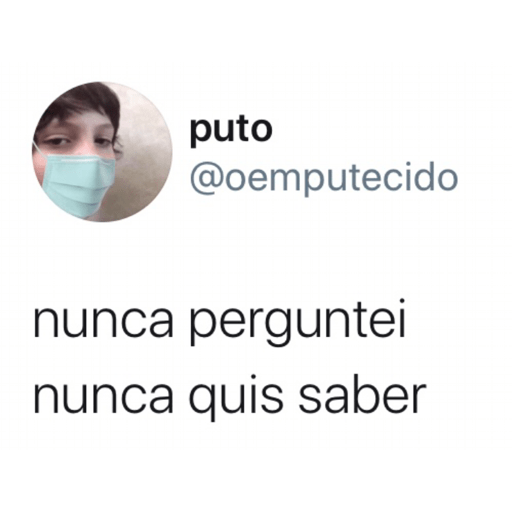Click the letter "o" ending "puto"

pyautogui.click(x=262, y=130)
